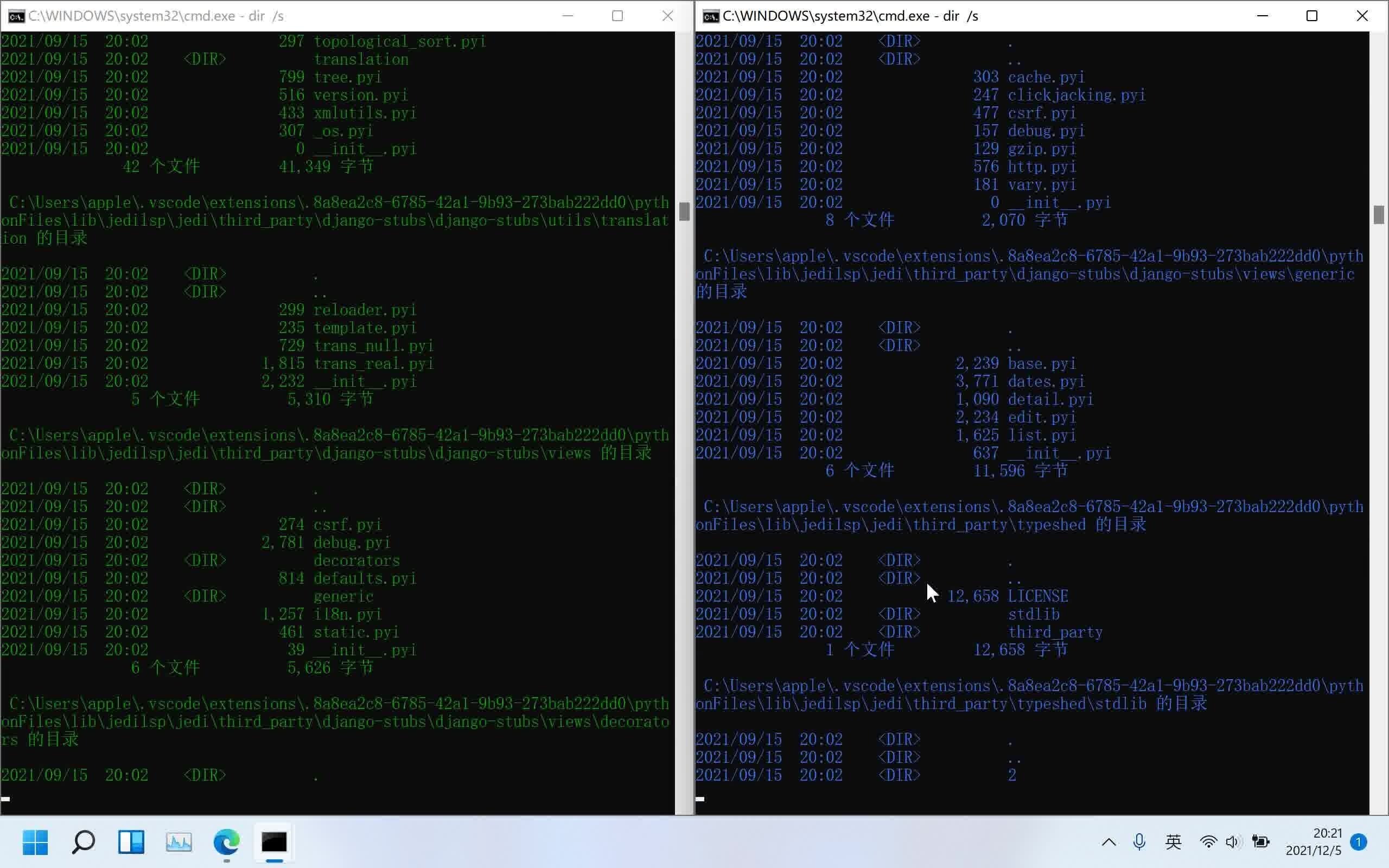
Task: Click the decorators directory entry
Action: pos(356,560)
